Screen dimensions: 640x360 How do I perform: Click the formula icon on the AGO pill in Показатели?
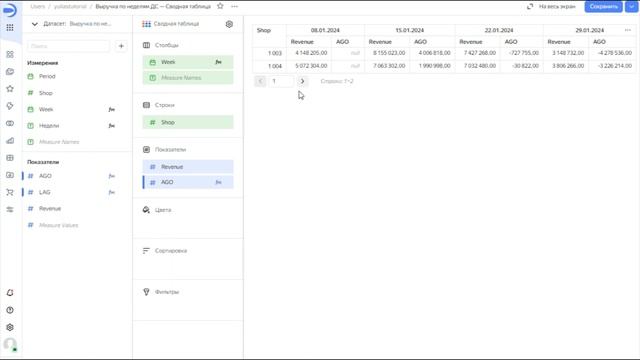click(218, 182)
